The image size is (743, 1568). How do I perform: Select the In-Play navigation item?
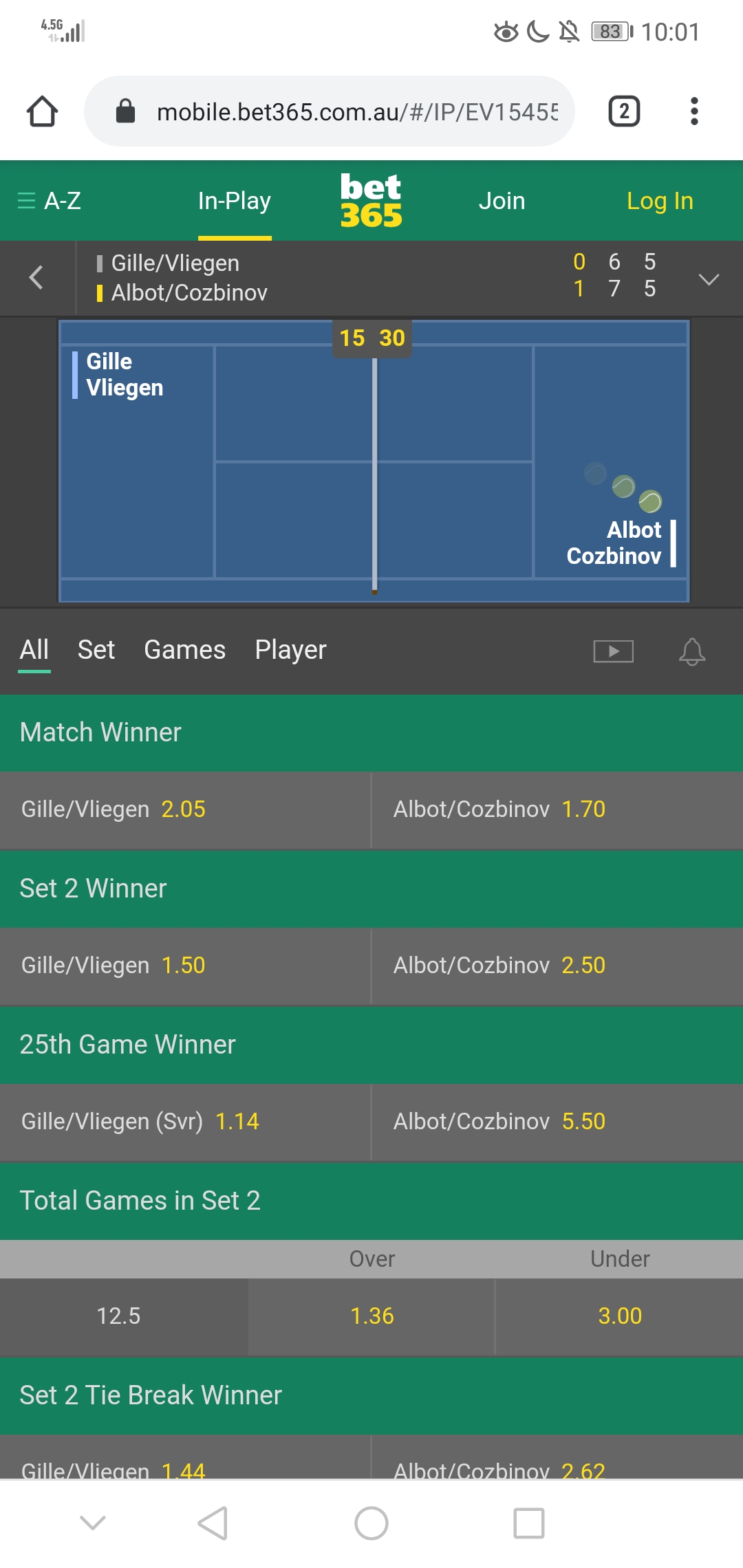tap(235, 201)
